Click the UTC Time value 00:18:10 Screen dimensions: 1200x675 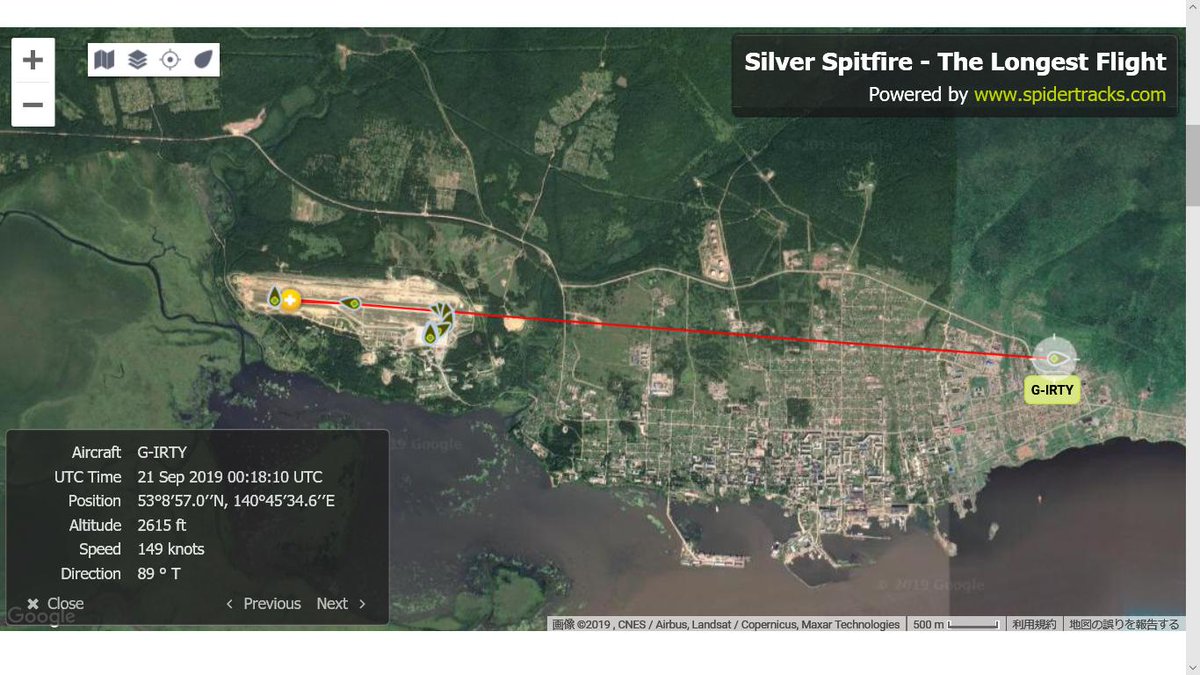pos(229,477)
